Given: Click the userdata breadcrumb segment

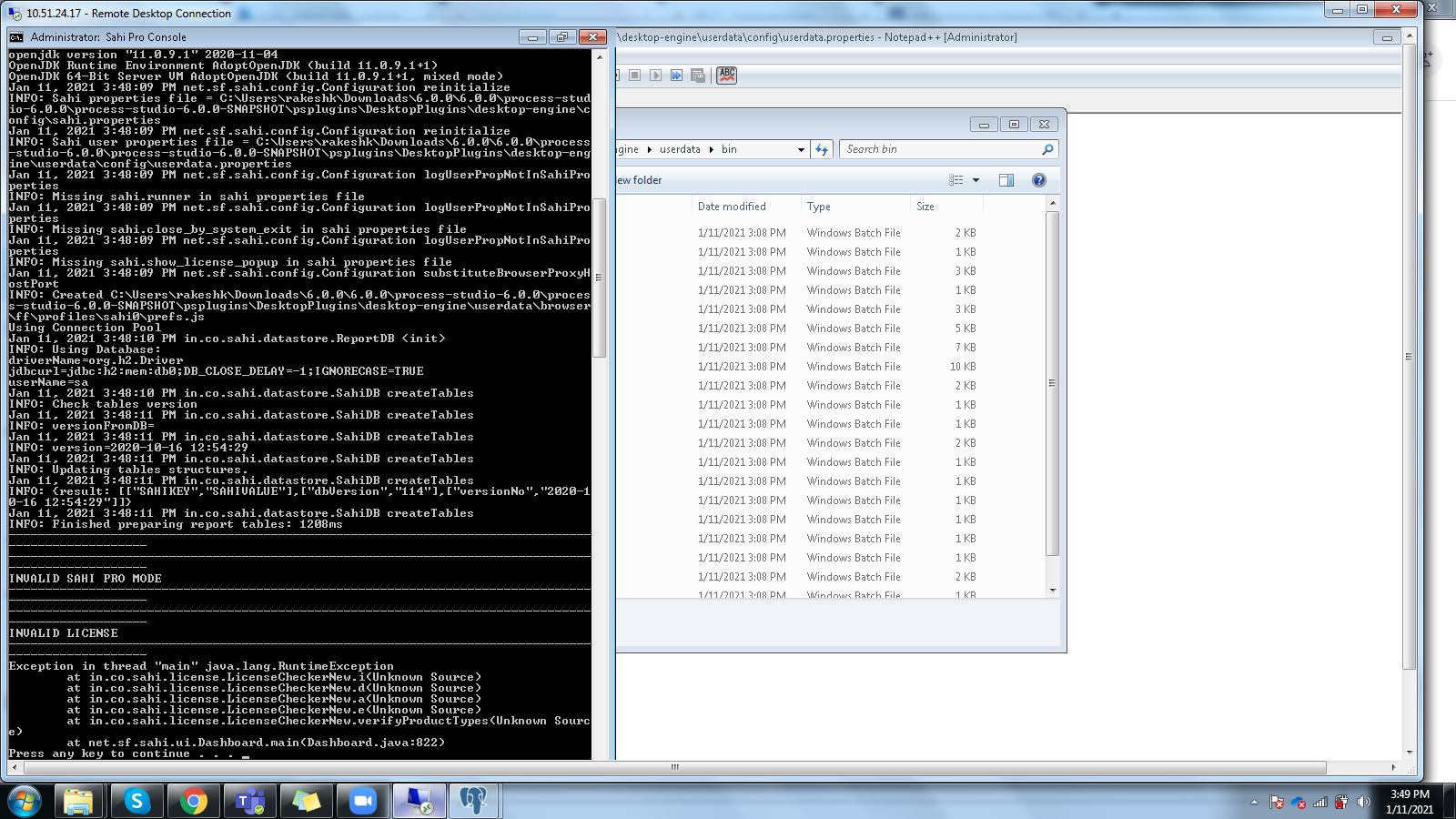Looking at the screenshot, I should [x=680, y=149].
